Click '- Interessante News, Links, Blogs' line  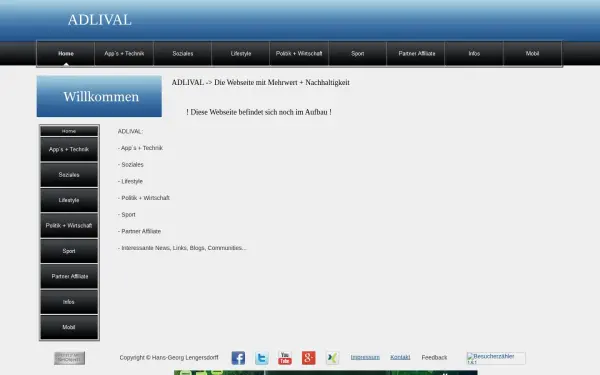182,248
